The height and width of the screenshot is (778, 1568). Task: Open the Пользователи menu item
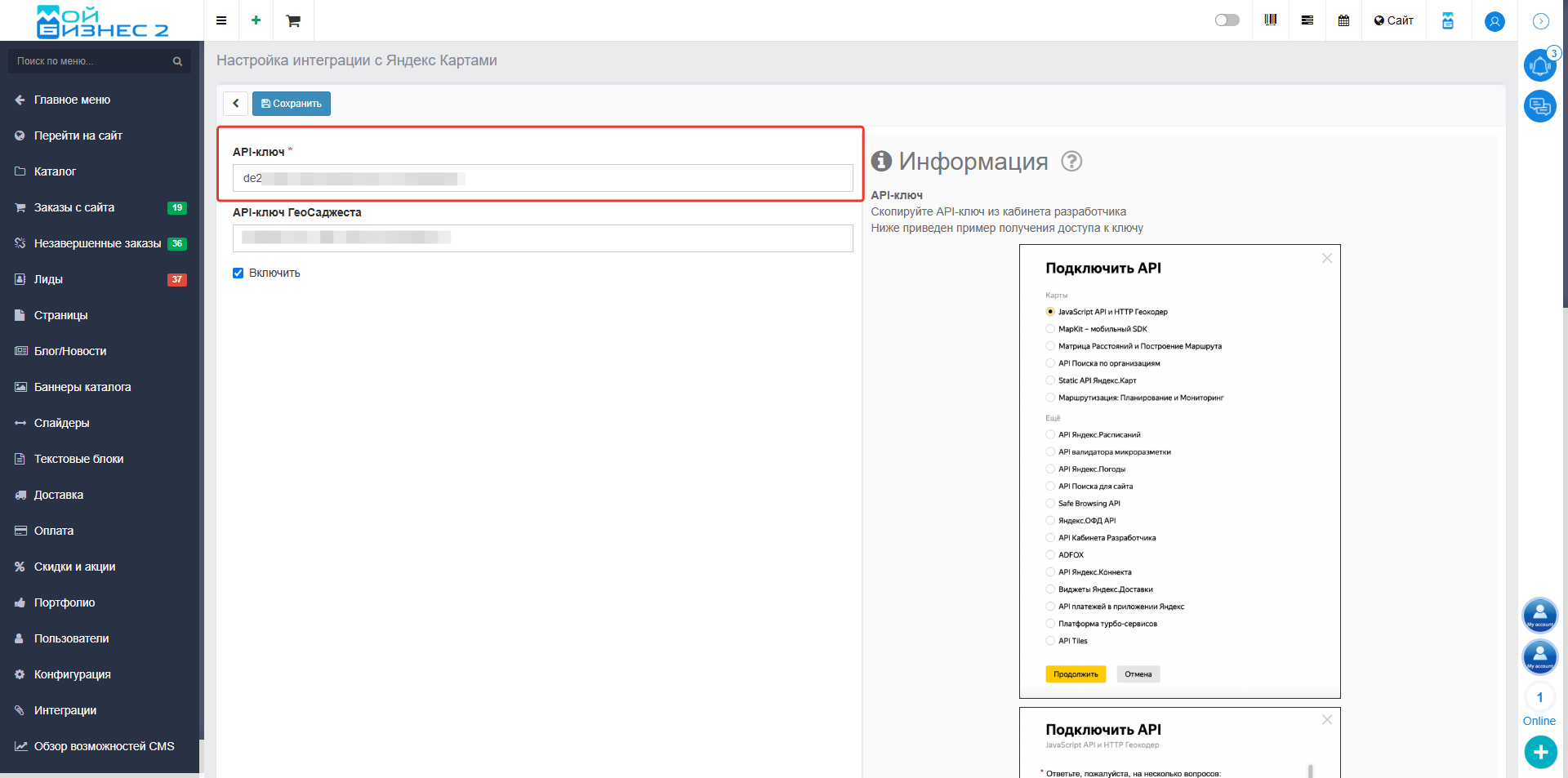pos(100,638)
